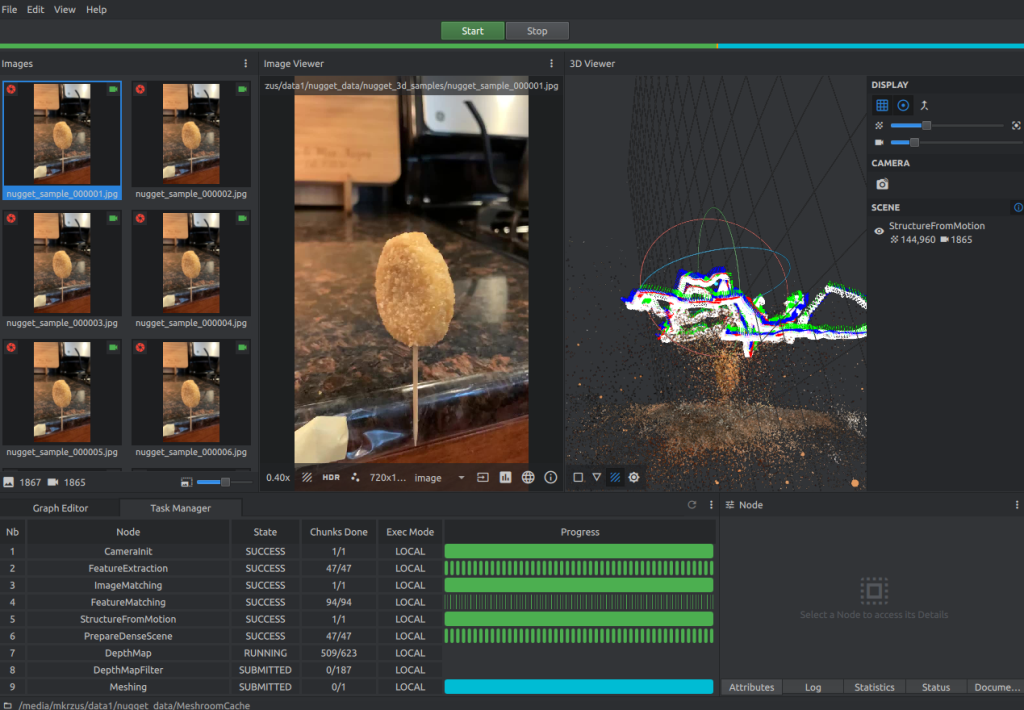Click the scene info icon beside SCENE
This screenshot has width=1024, height=710.
[1018, 207]
